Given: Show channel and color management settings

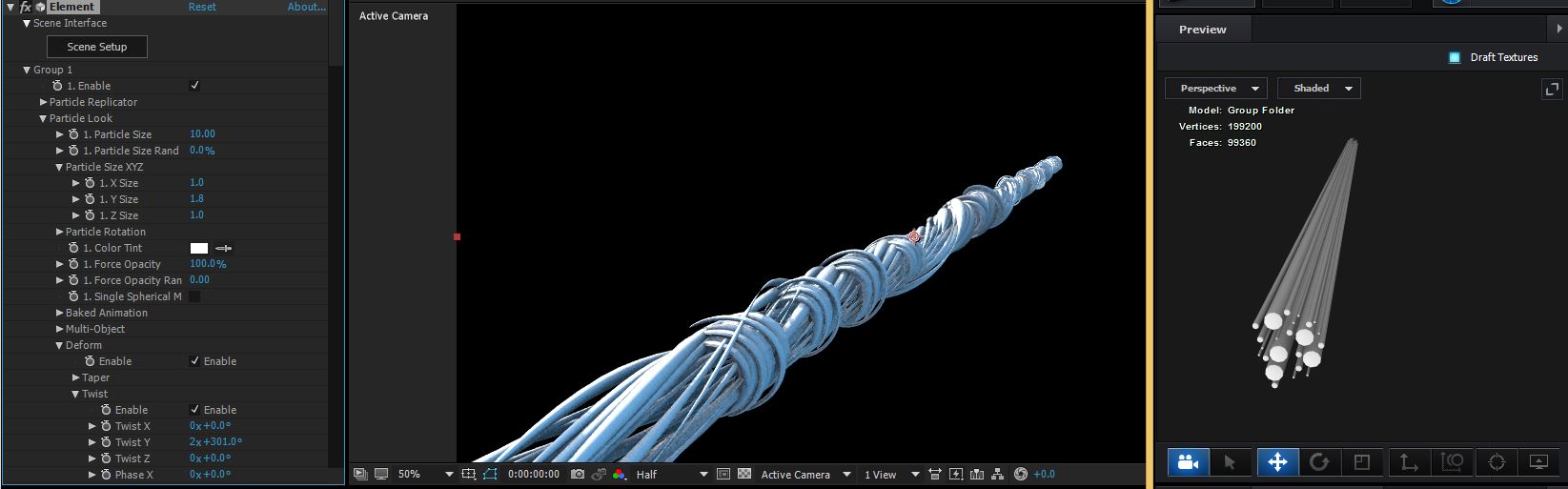Looking at the screenshot, I should pos(620,474).
